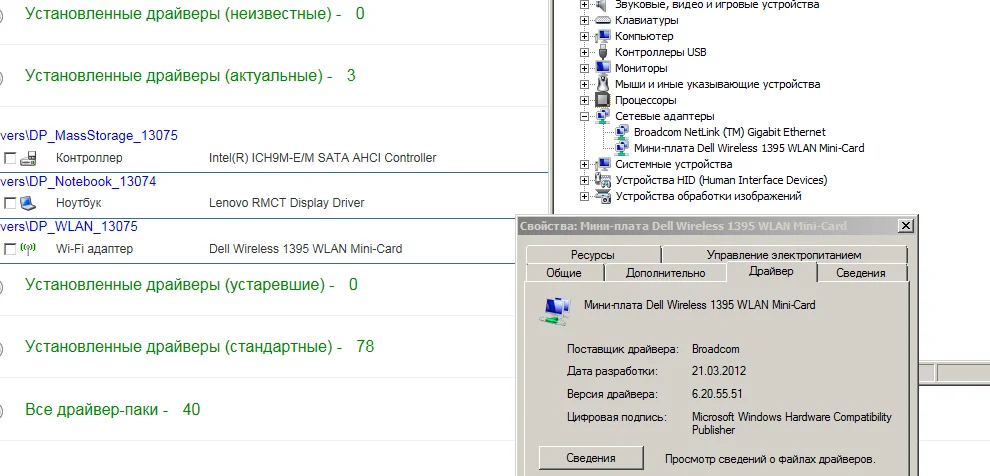Click the adapter icon for Broadcom NetLink Gigabit Ethernet
Screen dimensions: 990x476
[x=622, y=132]
